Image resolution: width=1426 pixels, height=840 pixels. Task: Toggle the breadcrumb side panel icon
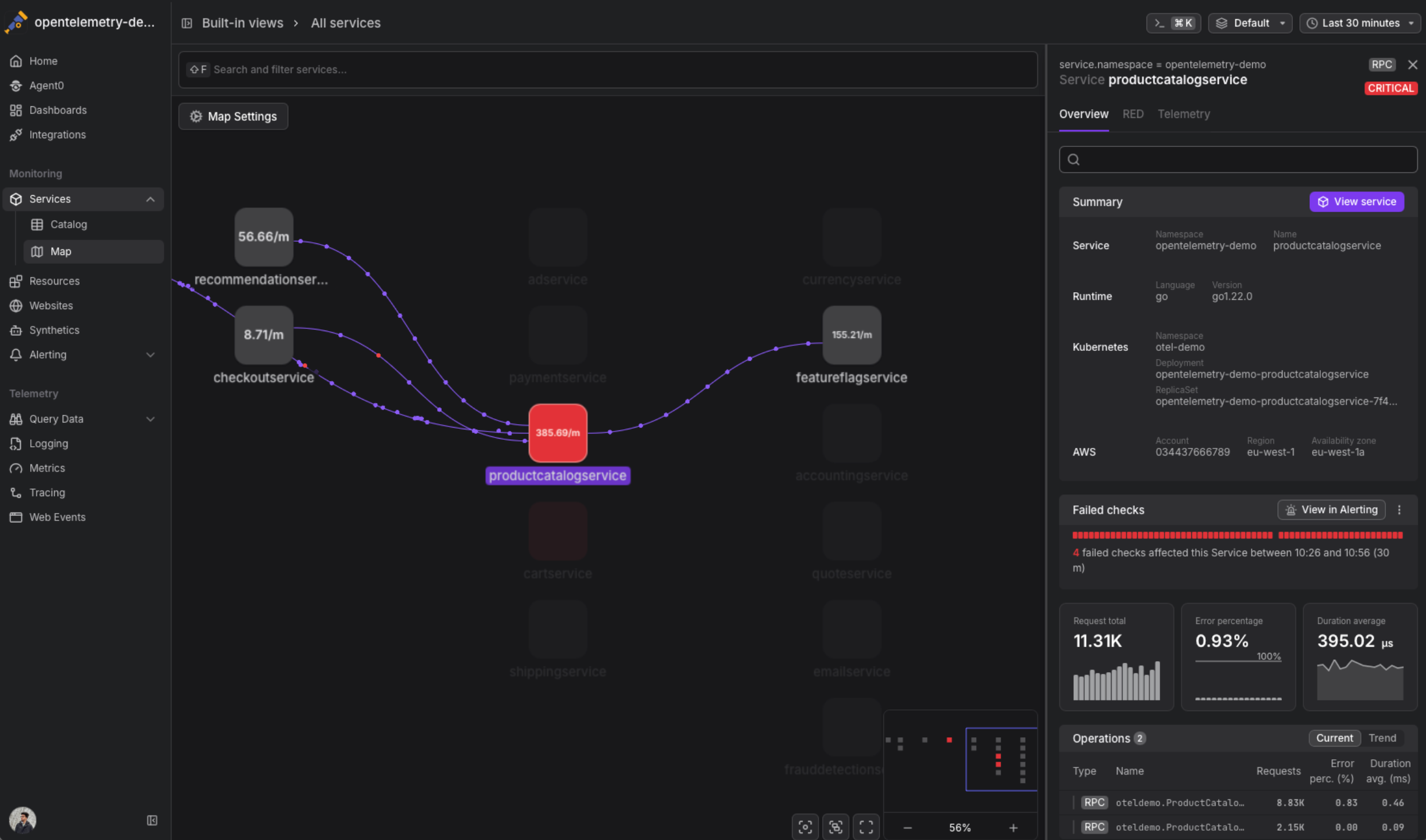click(x=187, y=23)
